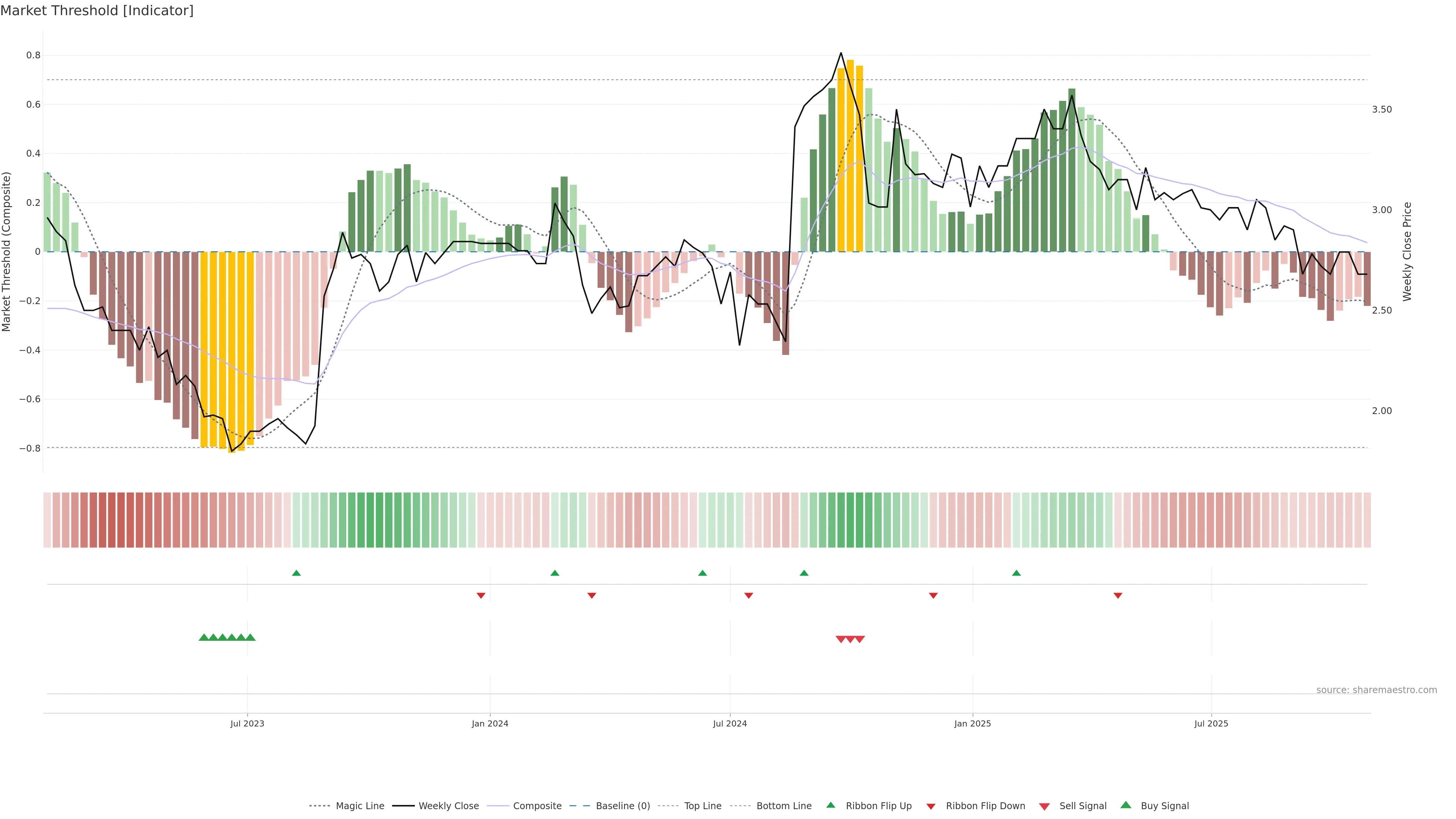
Task: Hide the Composite series via legend
Action: pos(537,806)
